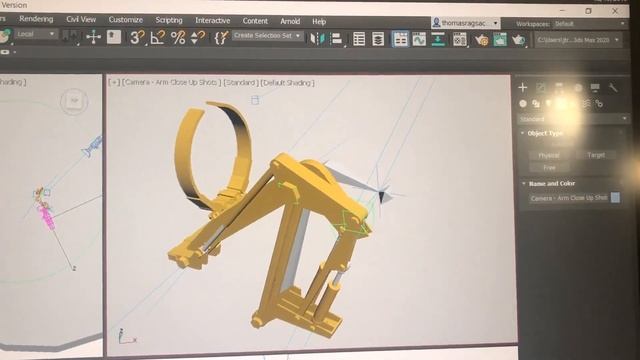Toggle the Layer Explorer icon

click(x=378, y=40)
